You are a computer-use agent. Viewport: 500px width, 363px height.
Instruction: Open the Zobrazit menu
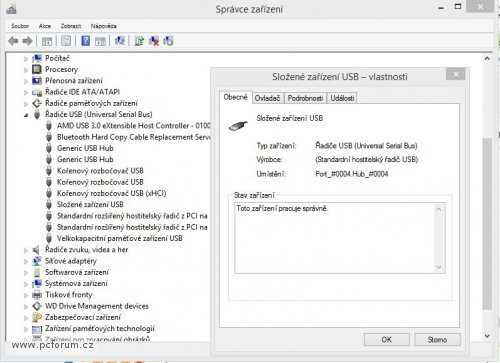[x=71, y=26]
